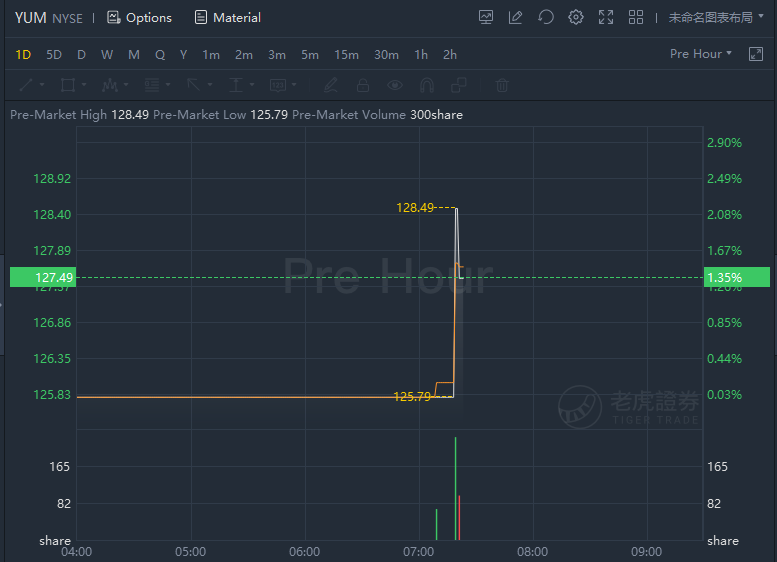Open the Pre Hour session dropdown

tap(701, 54)
